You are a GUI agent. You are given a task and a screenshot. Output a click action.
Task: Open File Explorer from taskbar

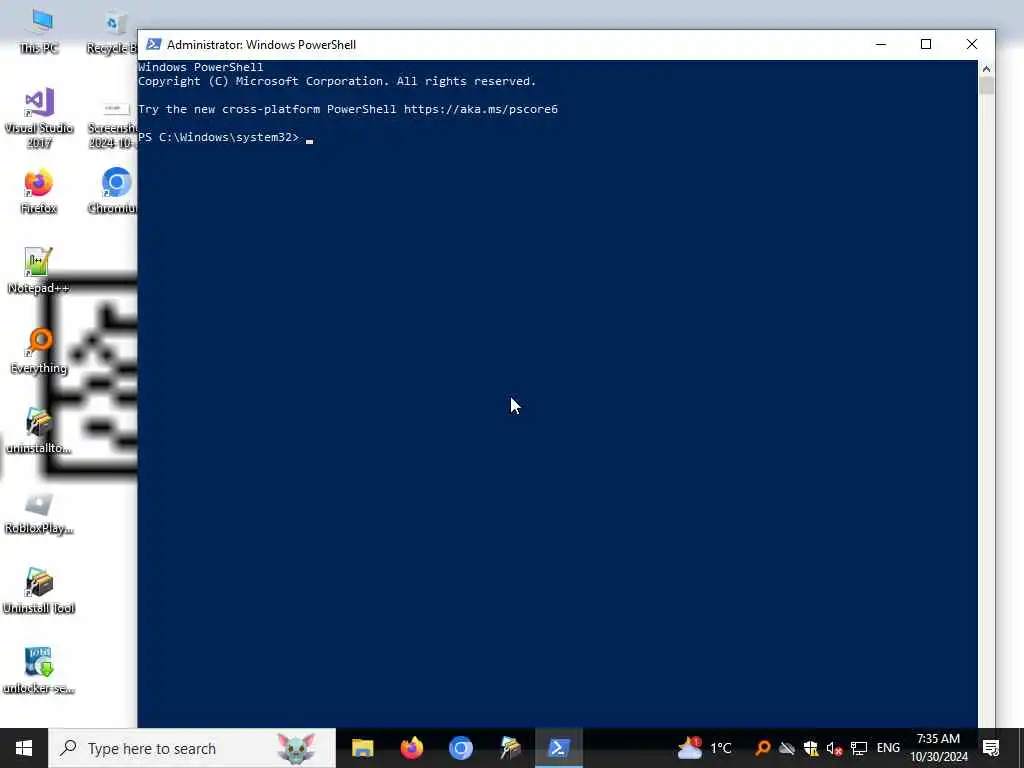(x=362, y=748)
